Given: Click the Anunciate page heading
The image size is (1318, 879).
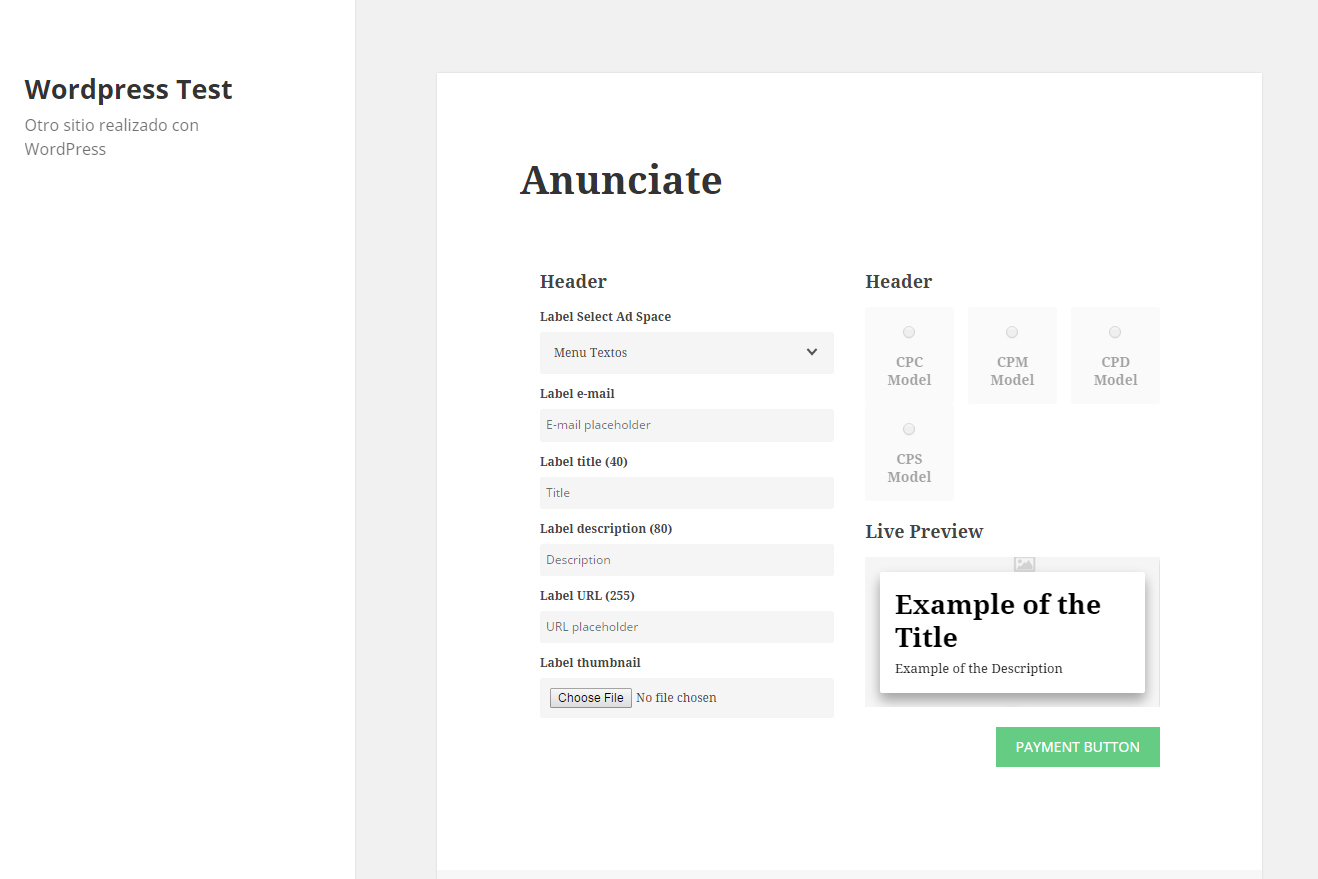Looking at the screenshot, I should [621, 181].
